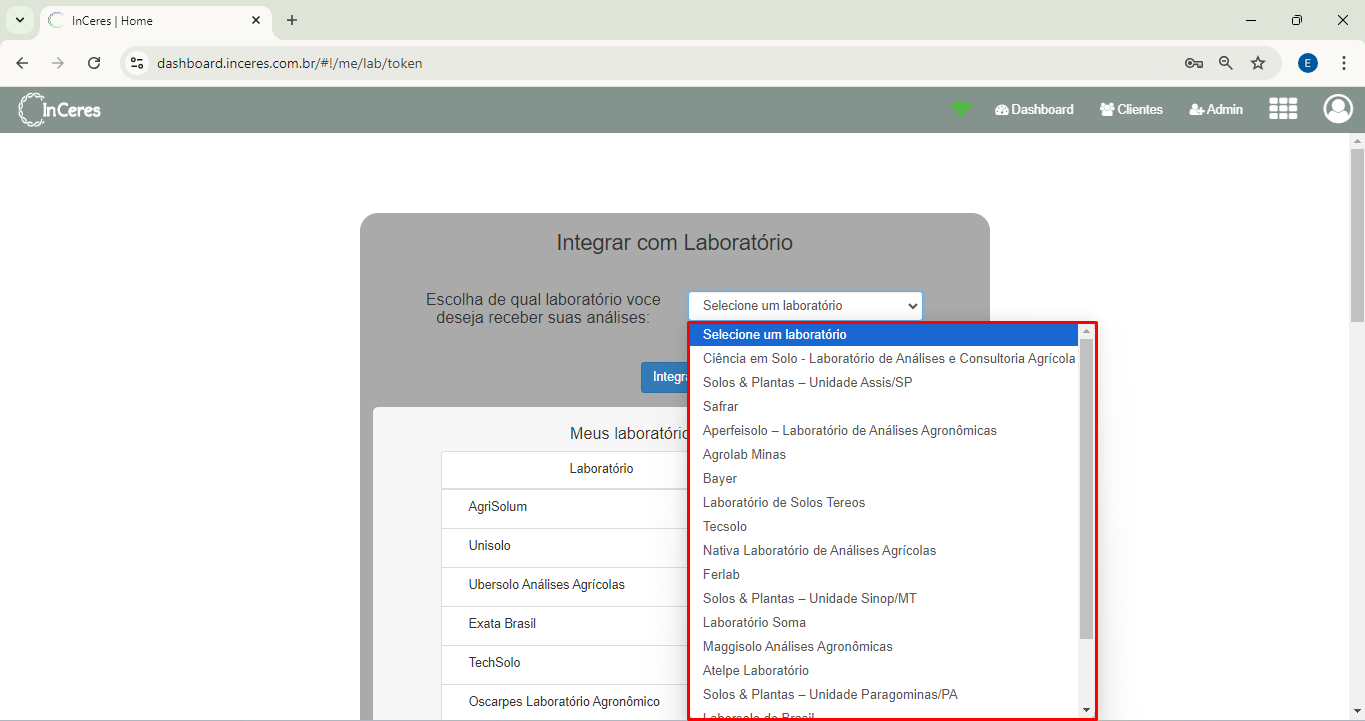Select Atelpe Laboratório option

click(x=884, y=670)
